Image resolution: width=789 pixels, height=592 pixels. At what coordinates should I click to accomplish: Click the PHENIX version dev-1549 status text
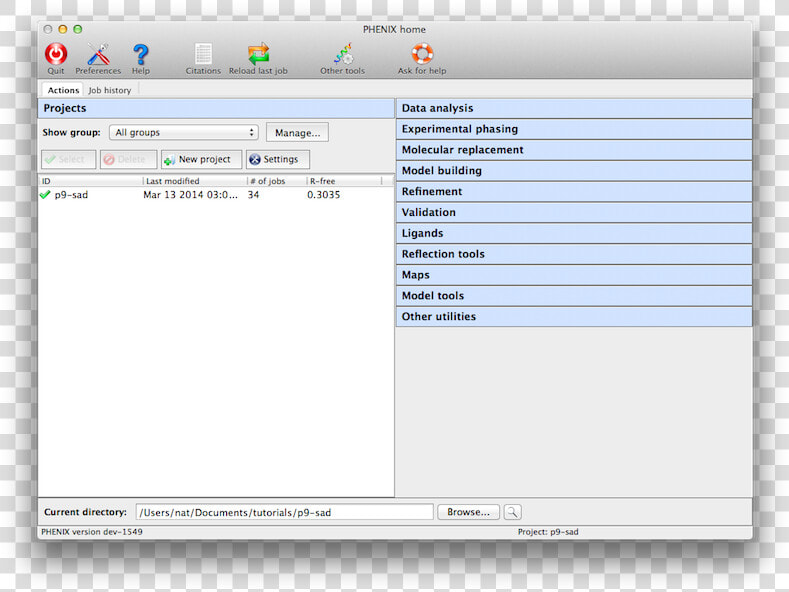92,532
